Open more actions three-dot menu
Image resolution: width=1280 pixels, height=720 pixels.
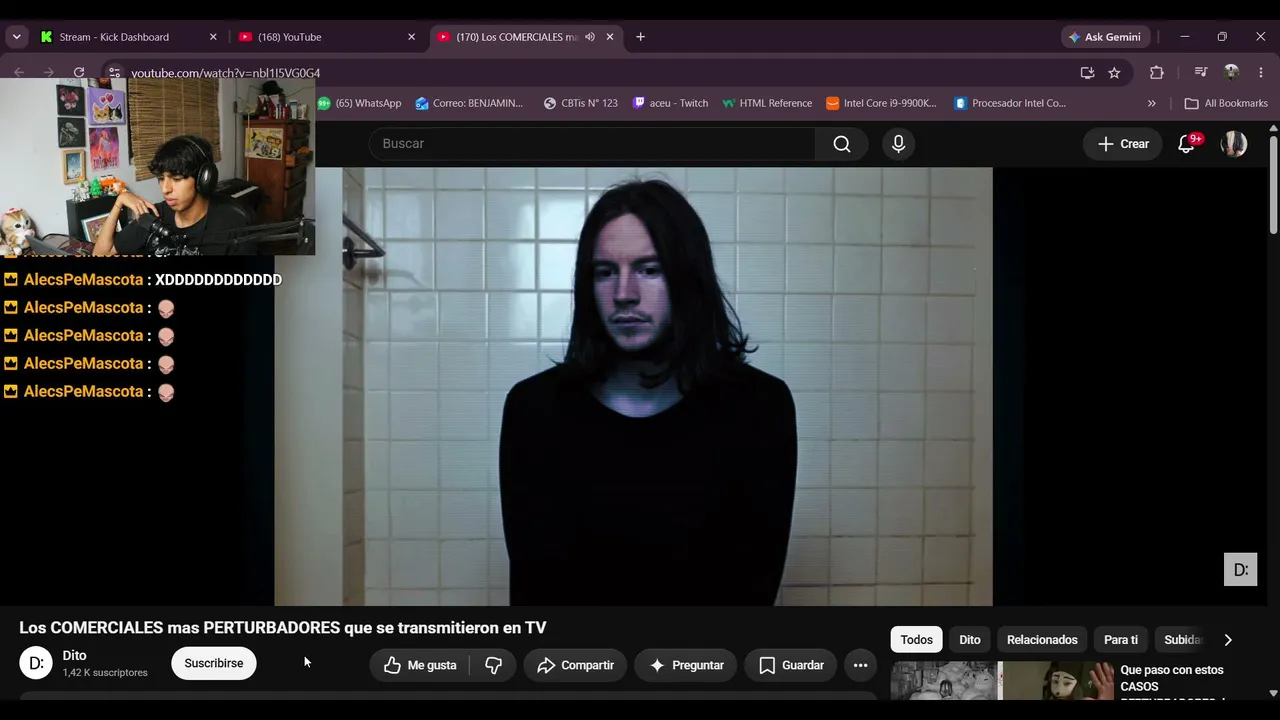pos(860,665)
